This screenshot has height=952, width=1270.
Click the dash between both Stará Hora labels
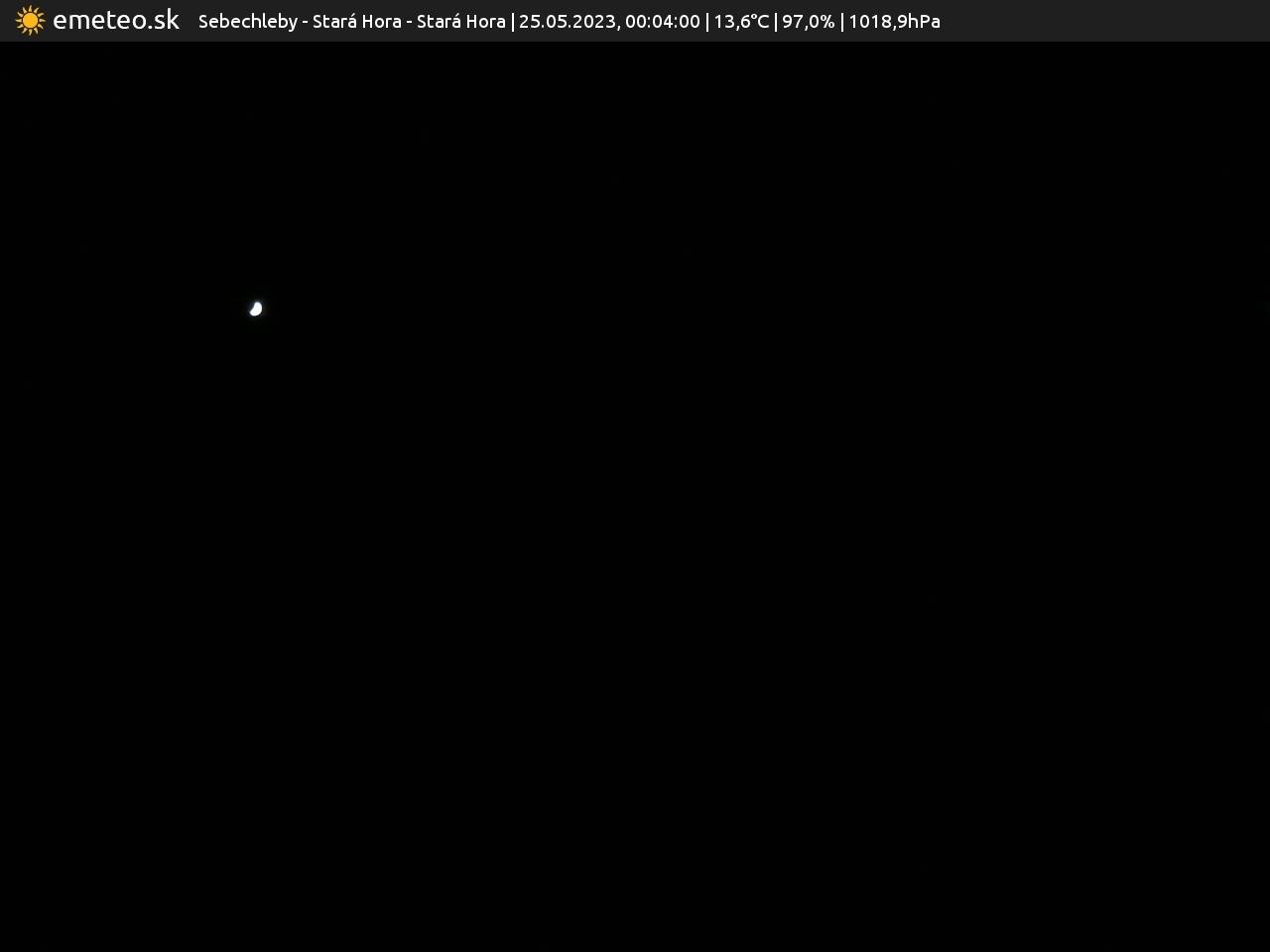tap(409, 22)
